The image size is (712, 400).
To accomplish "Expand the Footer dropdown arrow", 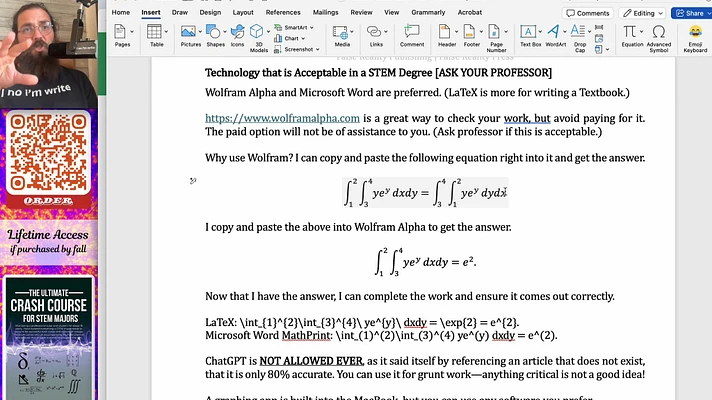I will (481, 32).
